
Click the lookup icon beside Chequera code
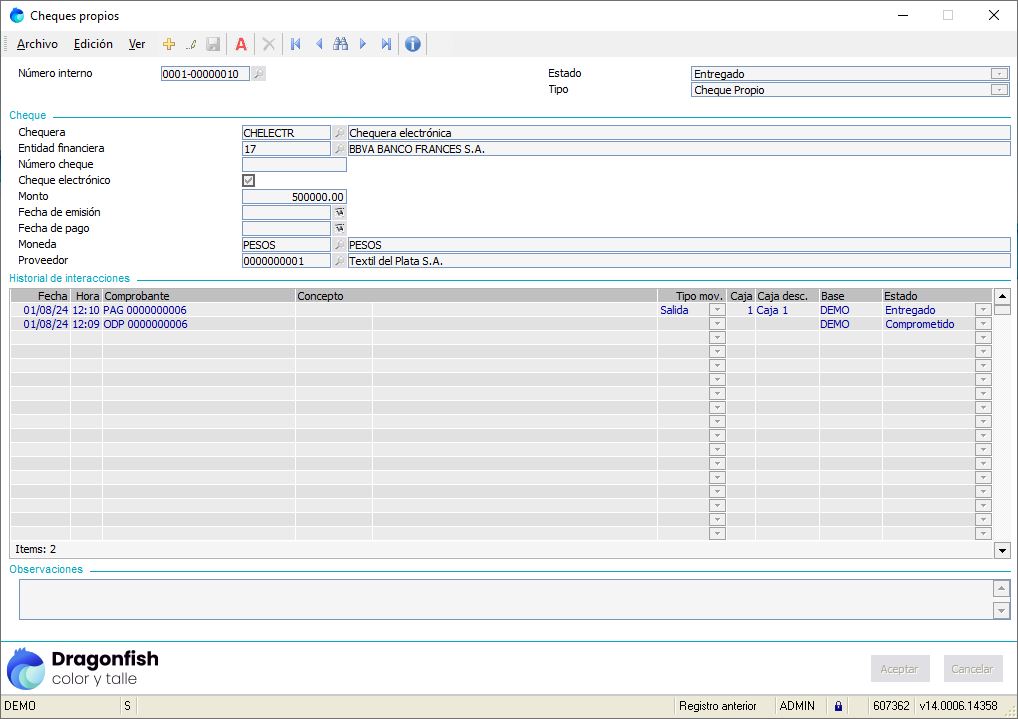339,132
